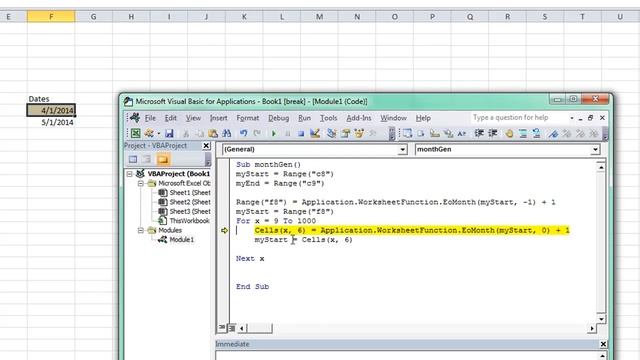This screenshot has width=640, height=360.
Task: Click the Next x code line
Action: 250,258
